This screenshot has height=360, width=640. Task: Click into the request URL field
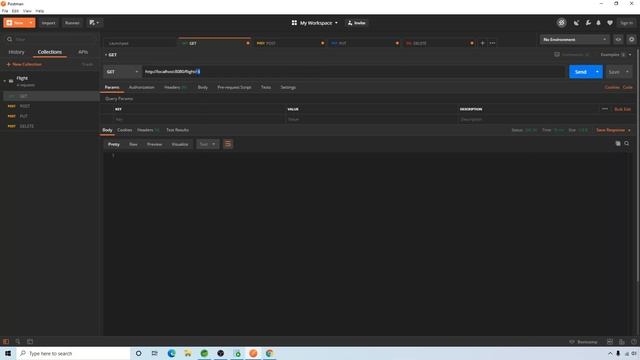pyautogui.click(x=353, y=72)
